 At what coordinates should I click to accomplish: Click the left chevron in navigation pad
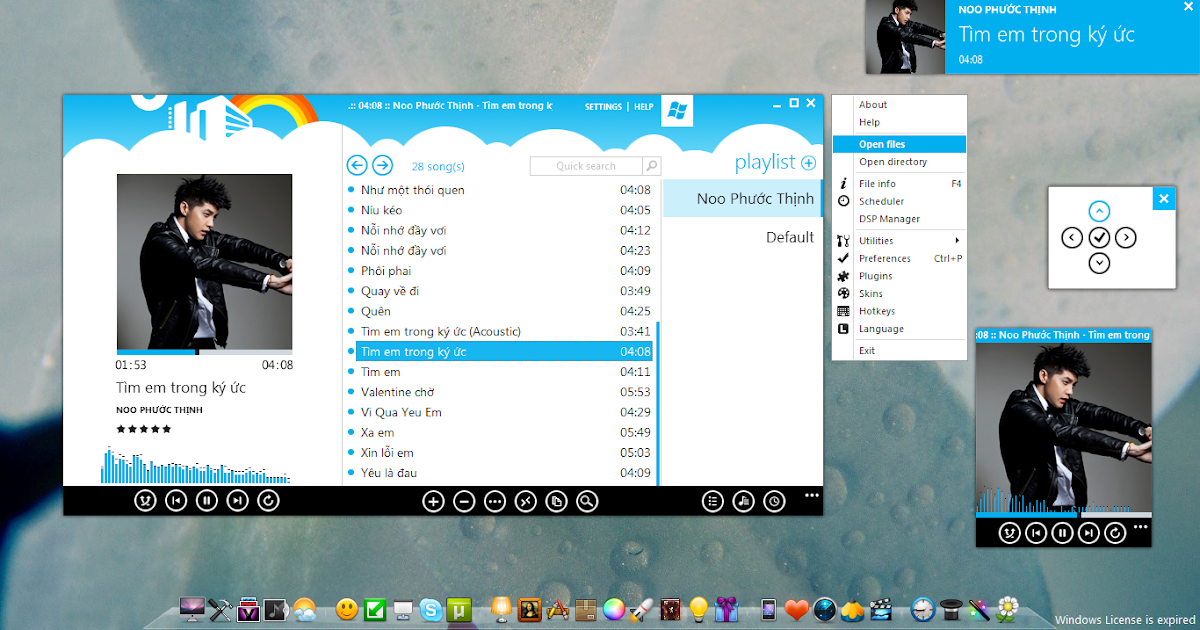[x=1072, y=237]
